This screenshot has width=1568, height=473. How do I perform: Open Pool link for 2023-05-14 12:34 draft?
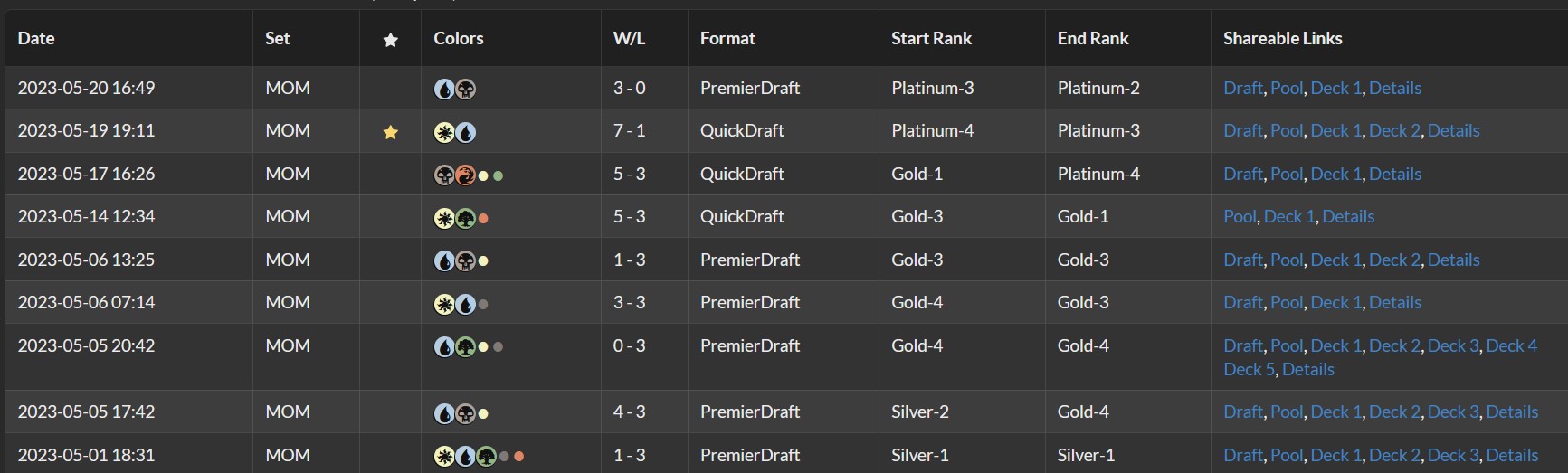1240,216
